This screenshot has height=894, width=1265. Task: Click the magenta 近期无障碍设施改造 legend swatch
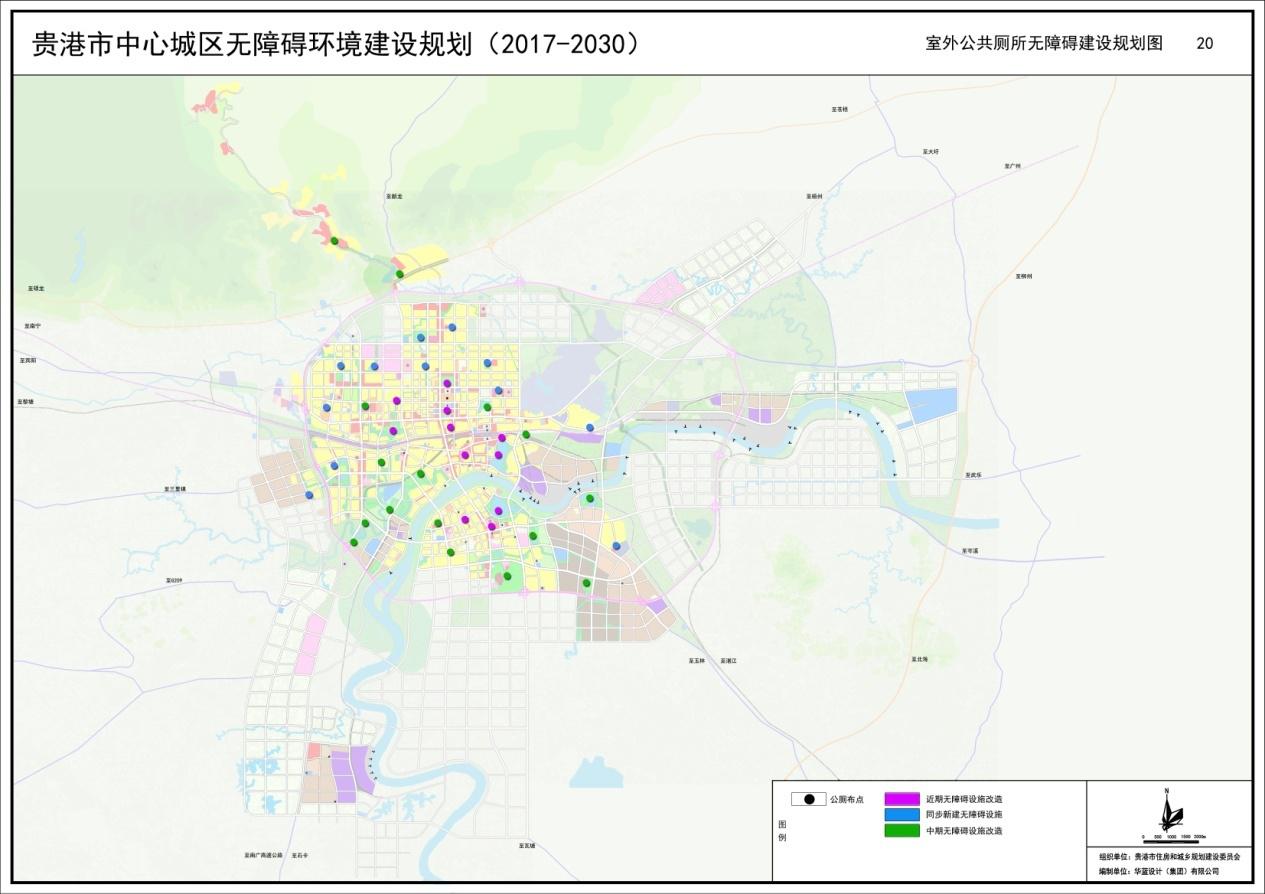coord(901,799)
